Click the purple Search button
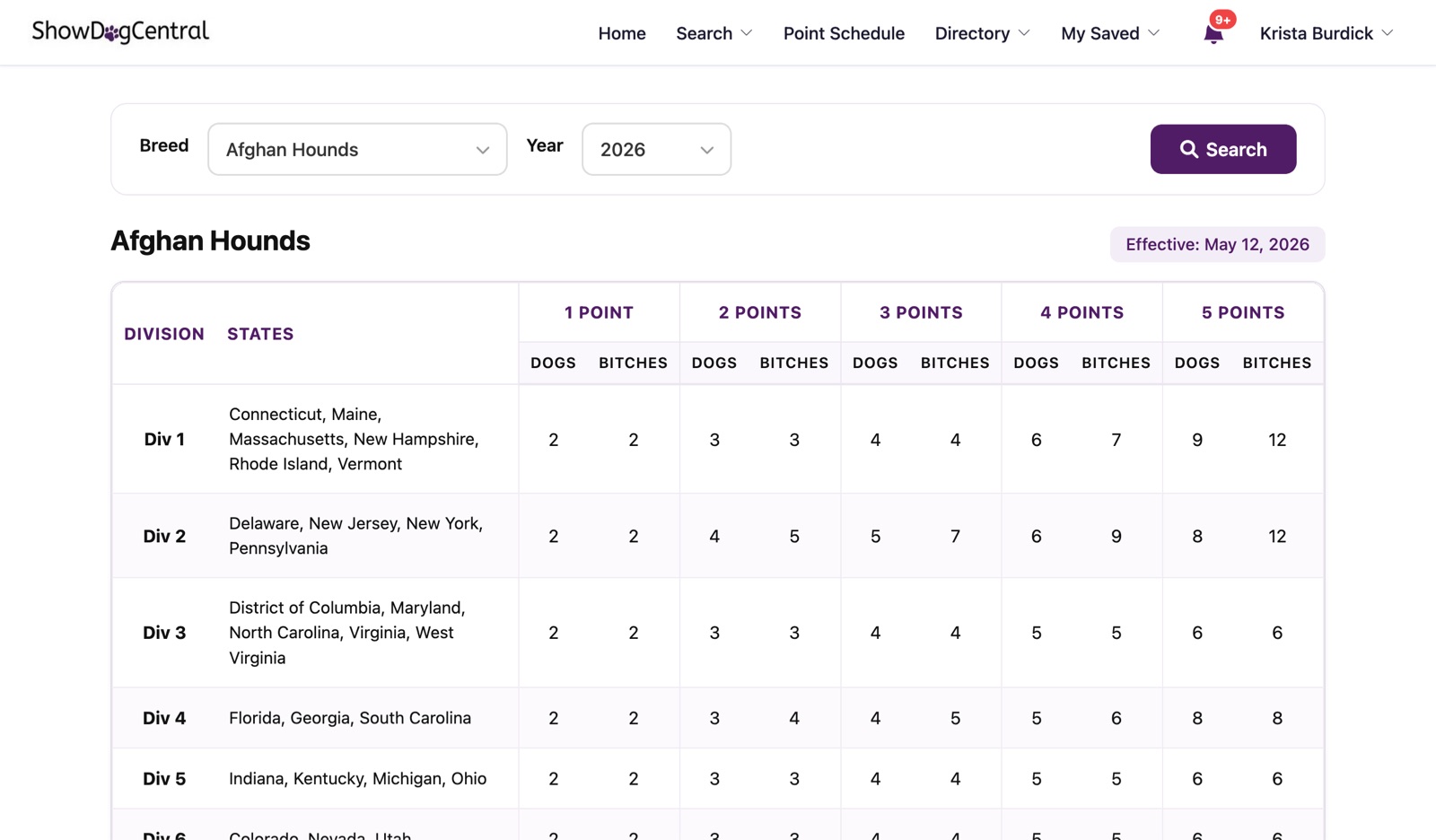The image size is (1436, 840). [x=1223, y=149]
